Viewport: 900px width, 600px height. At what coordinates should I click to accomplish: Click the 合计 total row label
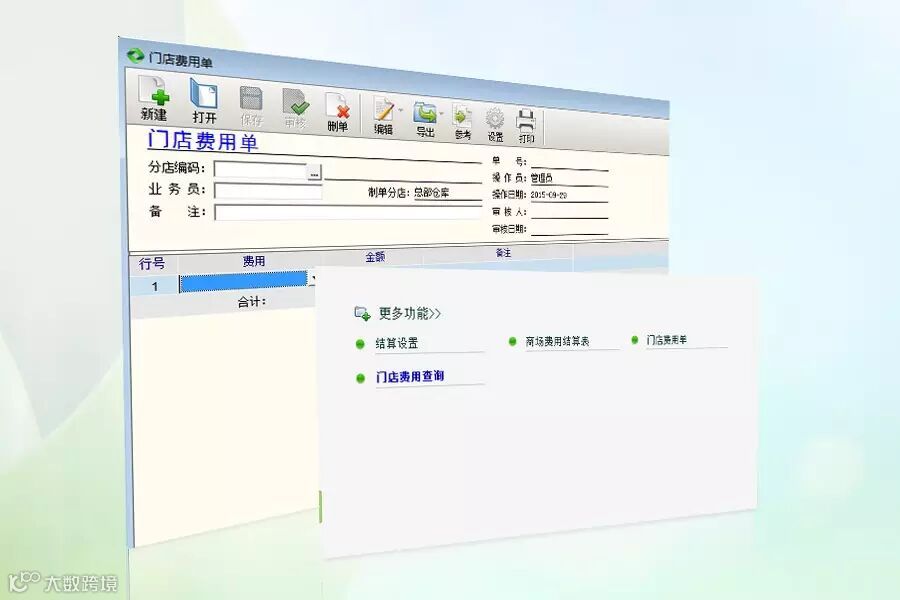pyautogui.click(x=251, y=302)
